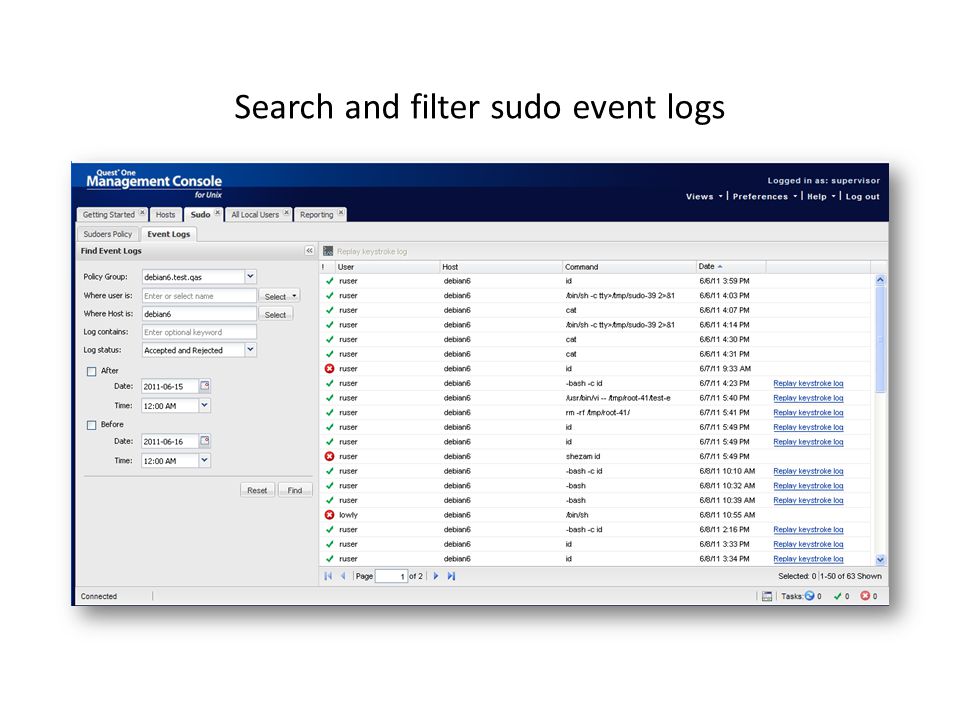
Task: Go to previous page of results
Action: click(x=343, y=576)
